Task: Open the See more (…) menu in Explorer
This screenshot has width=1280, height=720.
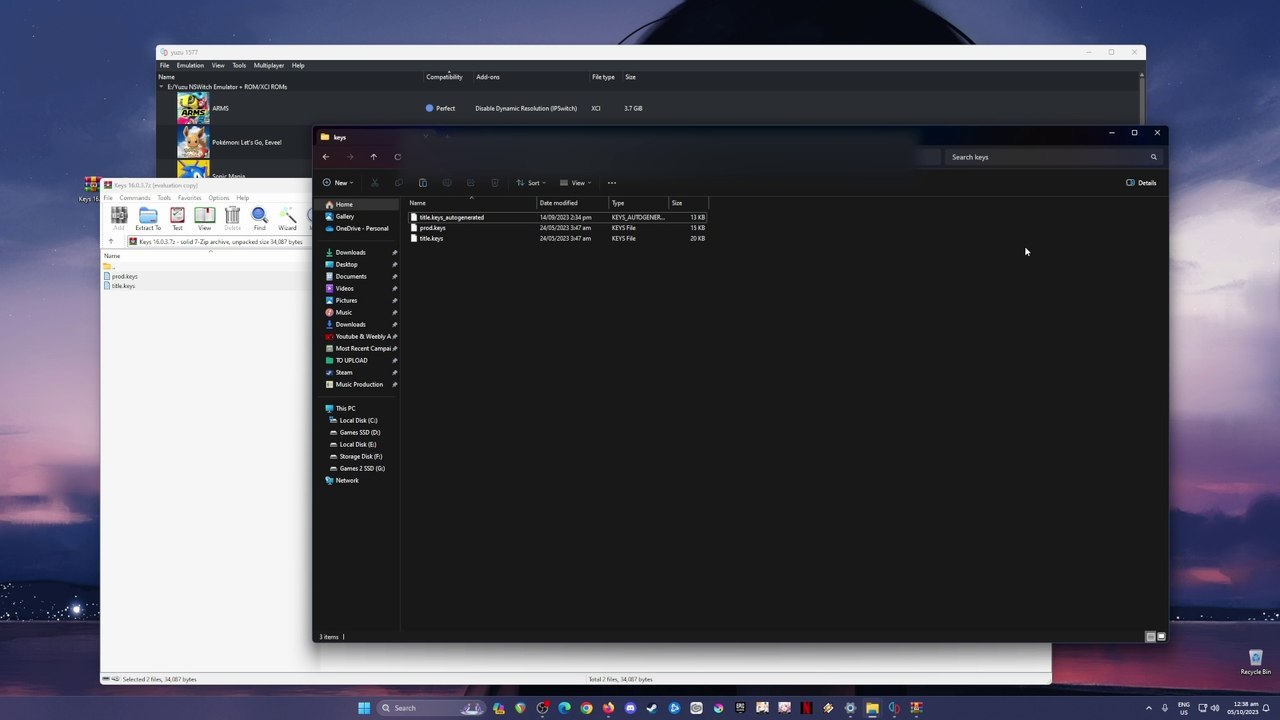Action: pyautogui.click(x=612, y=183)
